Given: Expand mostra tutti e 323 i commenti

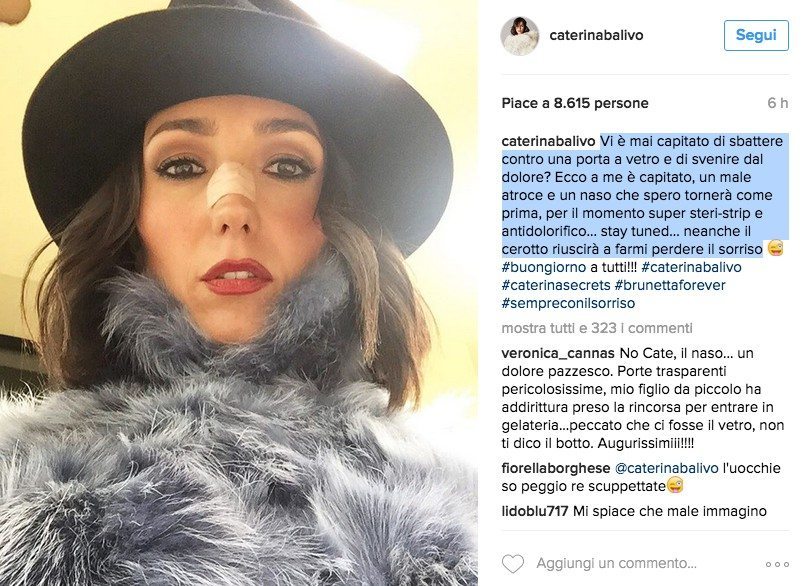Looking at the screenshot, I should [597, 328].
